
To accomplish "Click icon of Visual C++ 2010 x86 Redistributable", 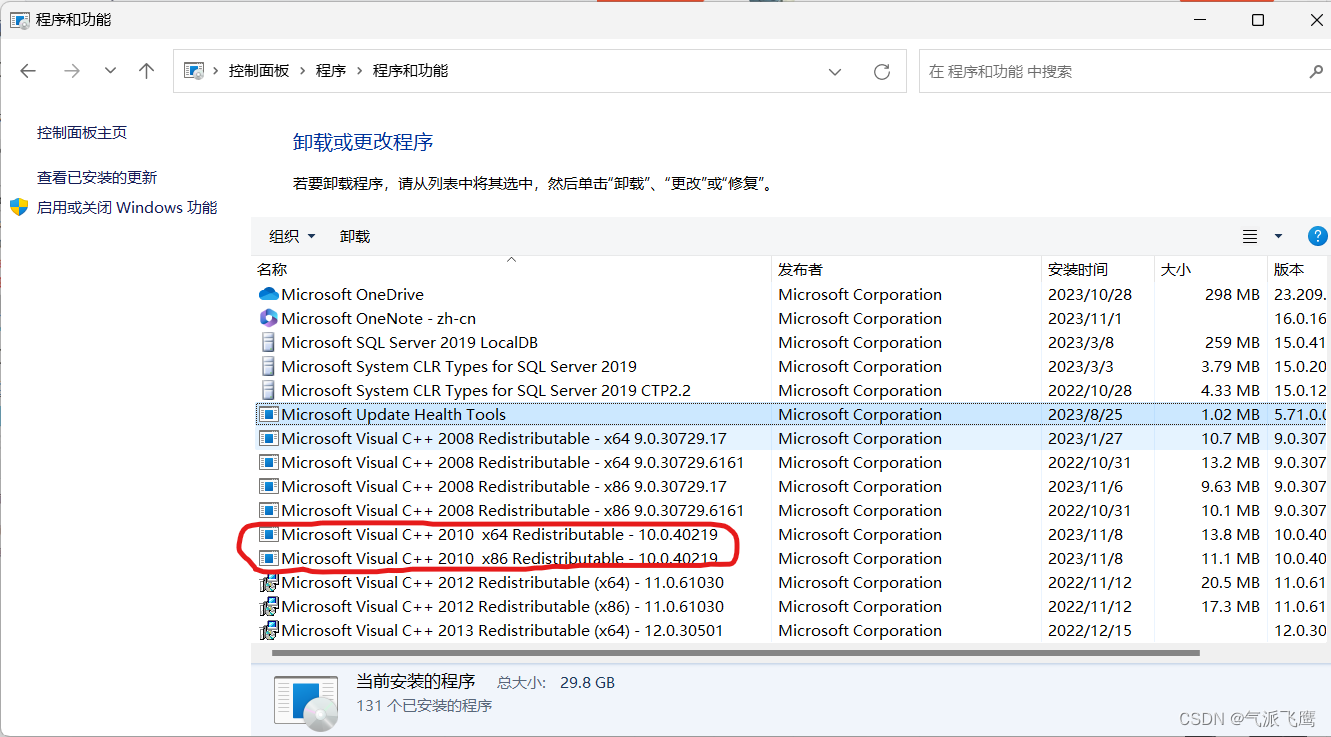I will (268, 558).
